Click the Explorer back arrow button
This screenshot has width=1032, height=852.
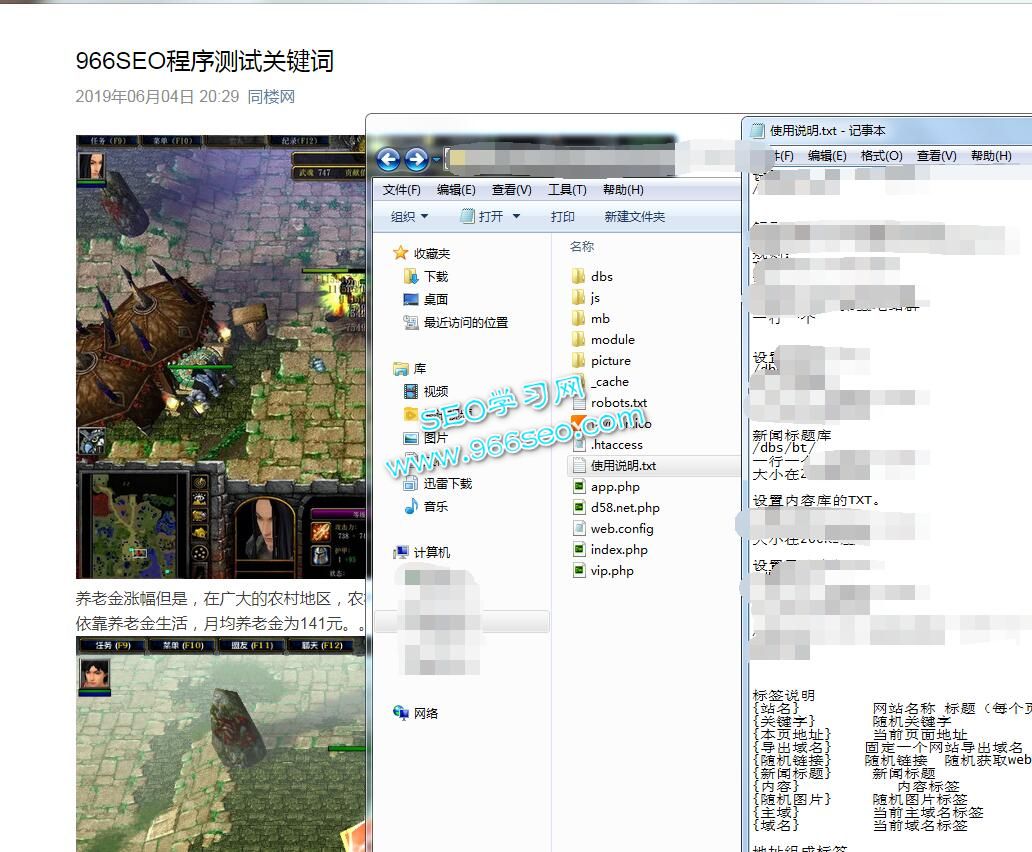coord(388,159)
